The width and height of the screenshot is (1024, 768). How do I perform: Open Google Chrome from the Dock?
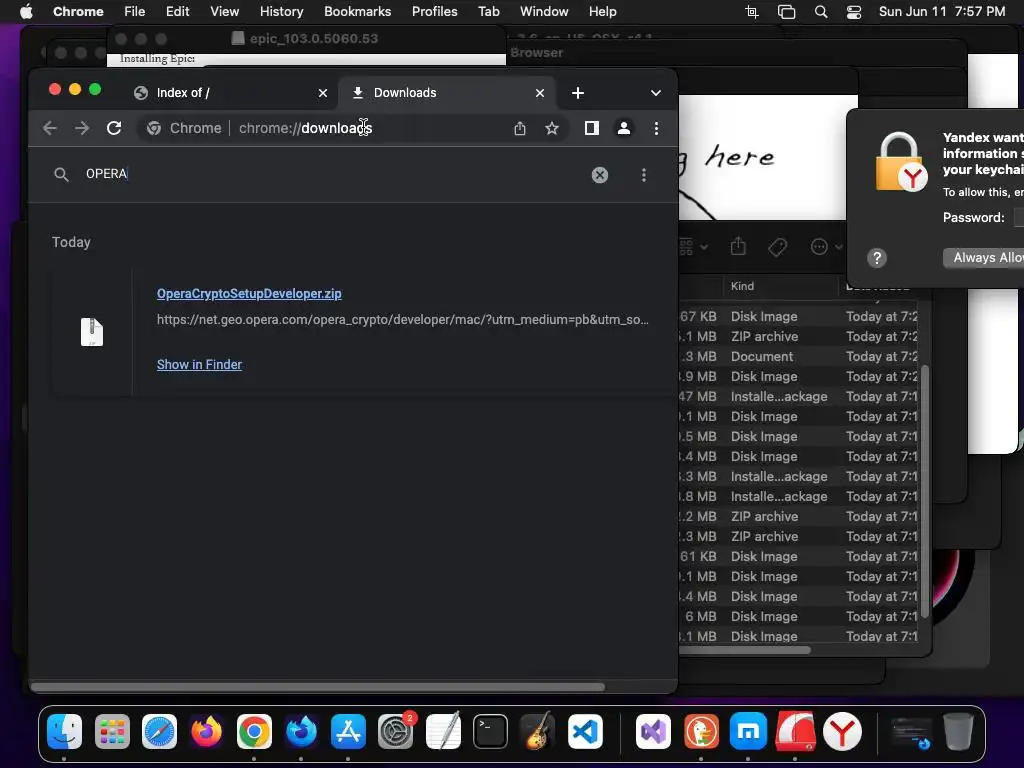tap(254, 731)
